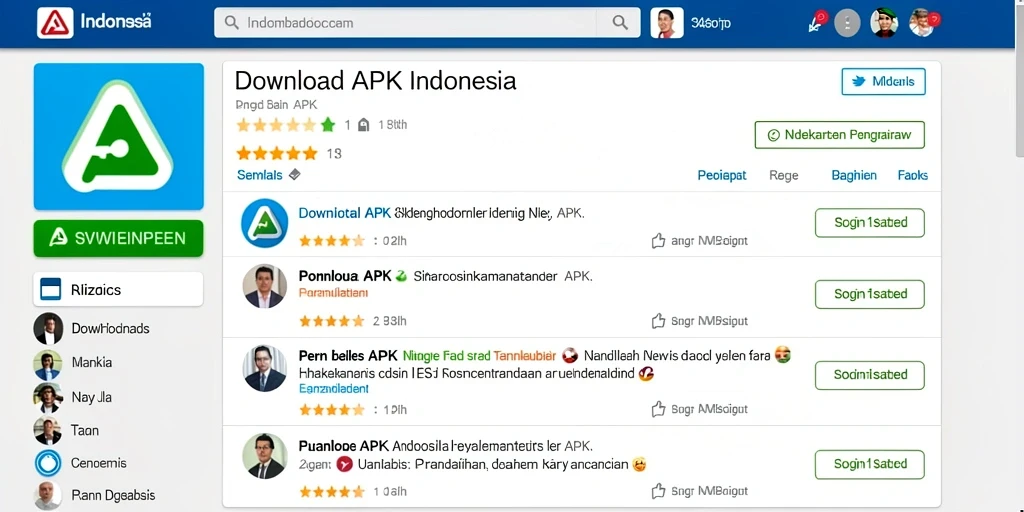Click the diamond icon next to Semlals

[x=295, y=174]
